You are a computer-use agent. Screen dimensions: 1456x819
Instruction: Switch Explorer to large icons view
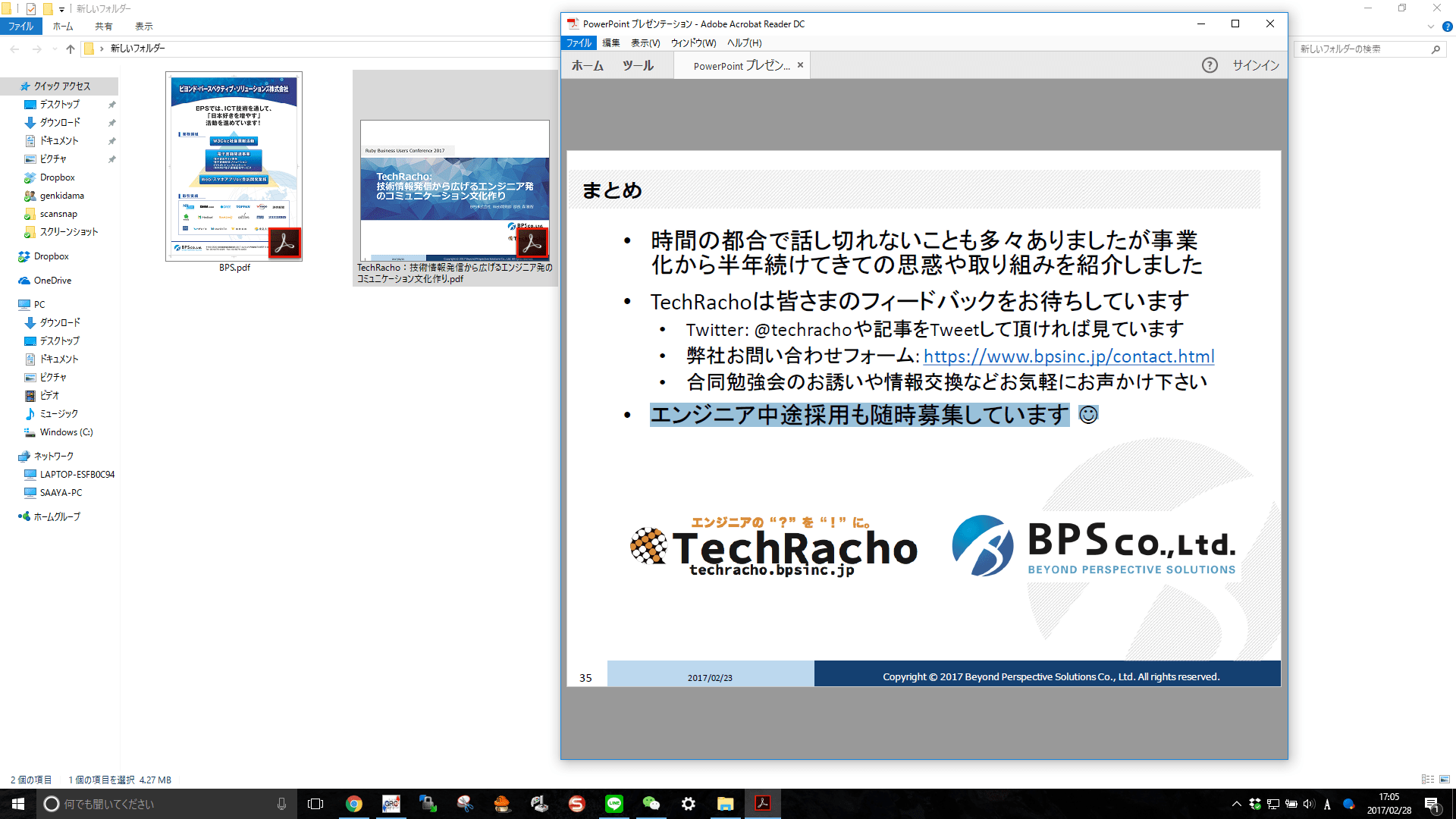point(1445,780)
